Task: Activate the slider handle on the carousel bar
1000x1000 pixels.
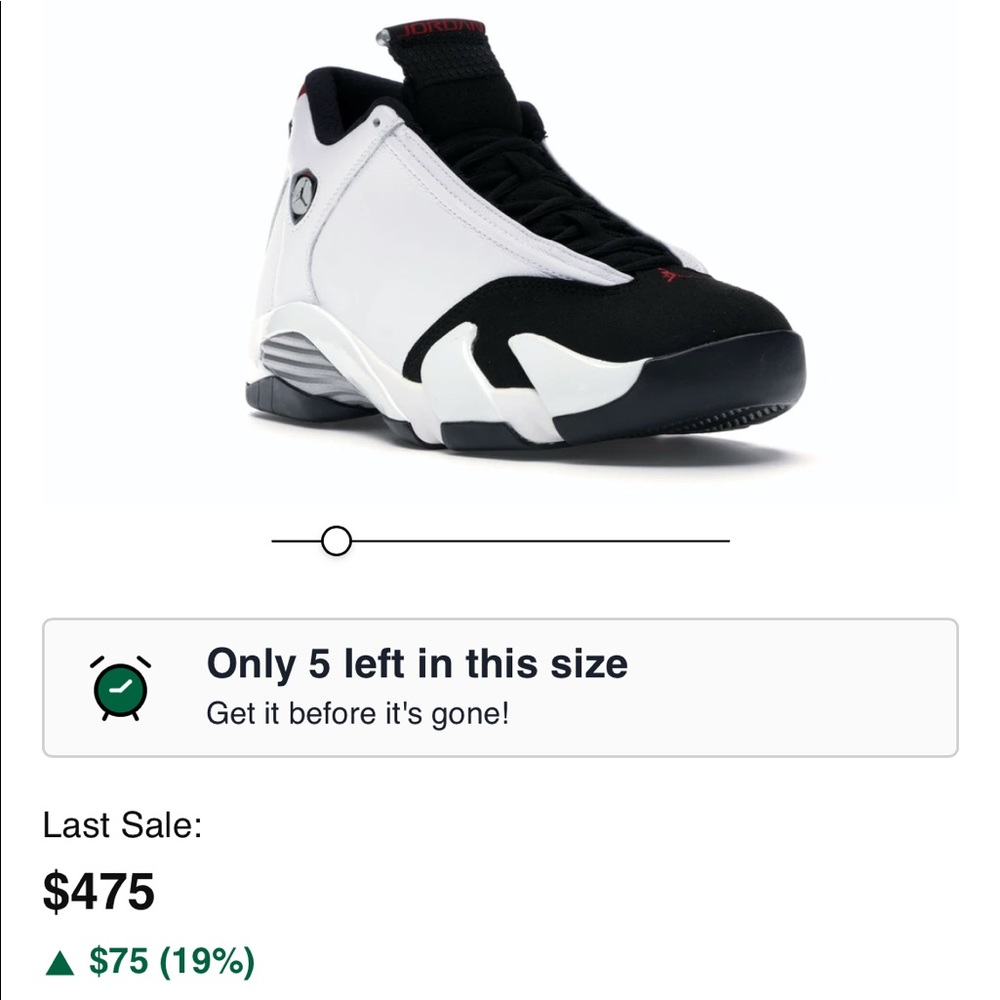Action: (336, 541)
